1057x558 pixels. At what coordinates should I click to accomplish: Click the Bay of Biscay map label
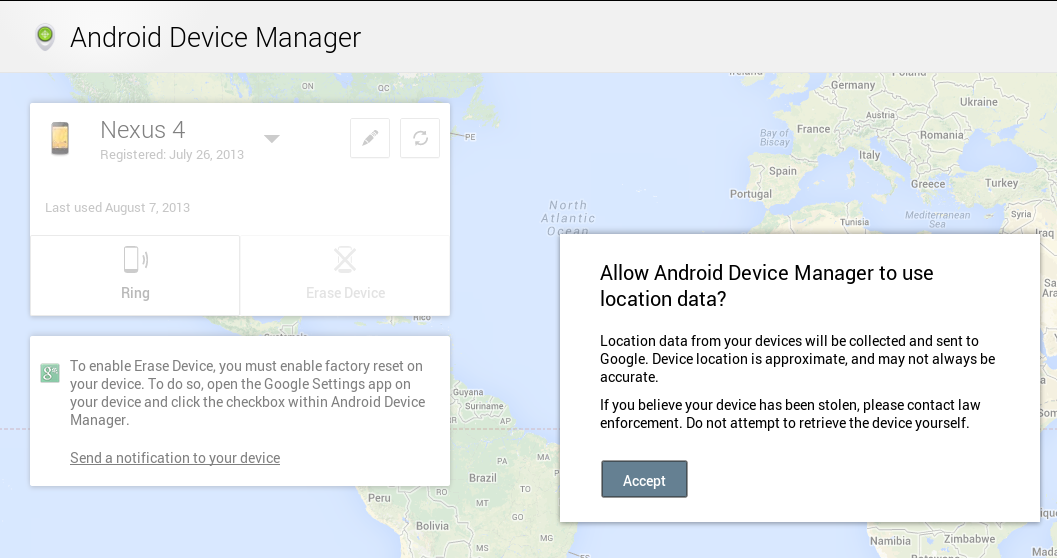coord(775,137)
